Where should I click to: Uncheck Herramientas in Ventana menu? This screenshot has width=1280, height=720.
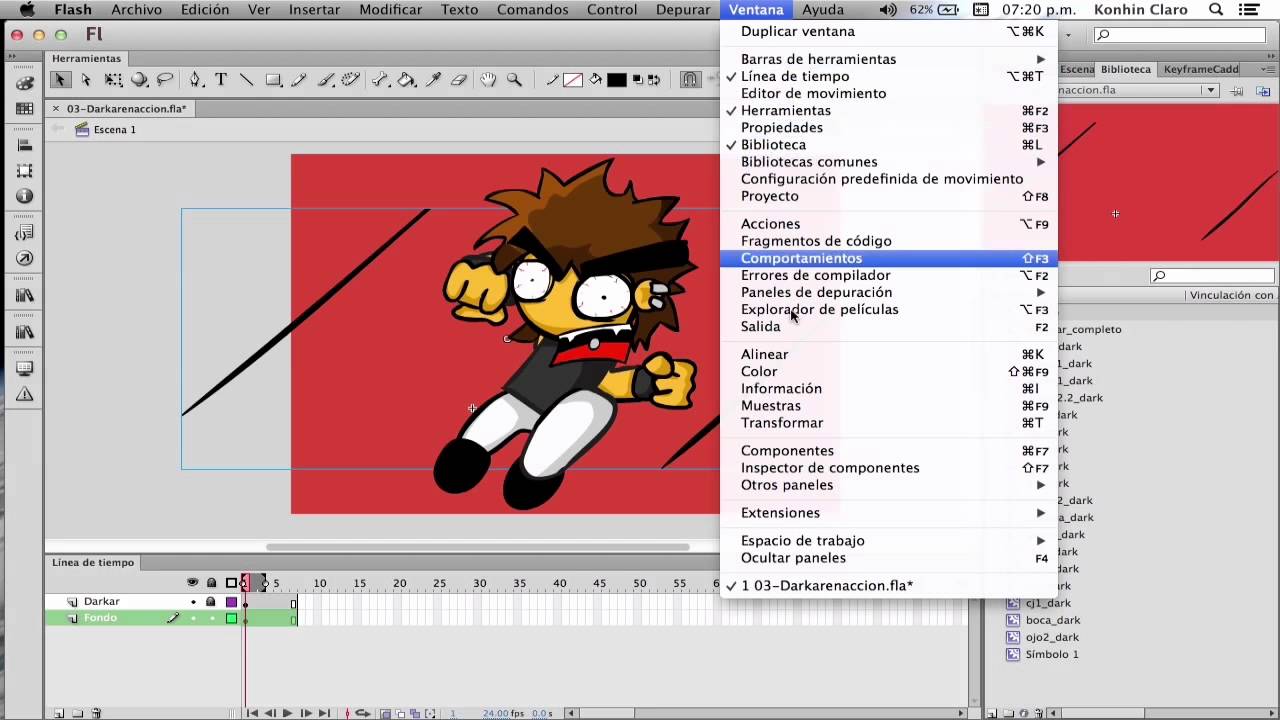pos(888,110)
